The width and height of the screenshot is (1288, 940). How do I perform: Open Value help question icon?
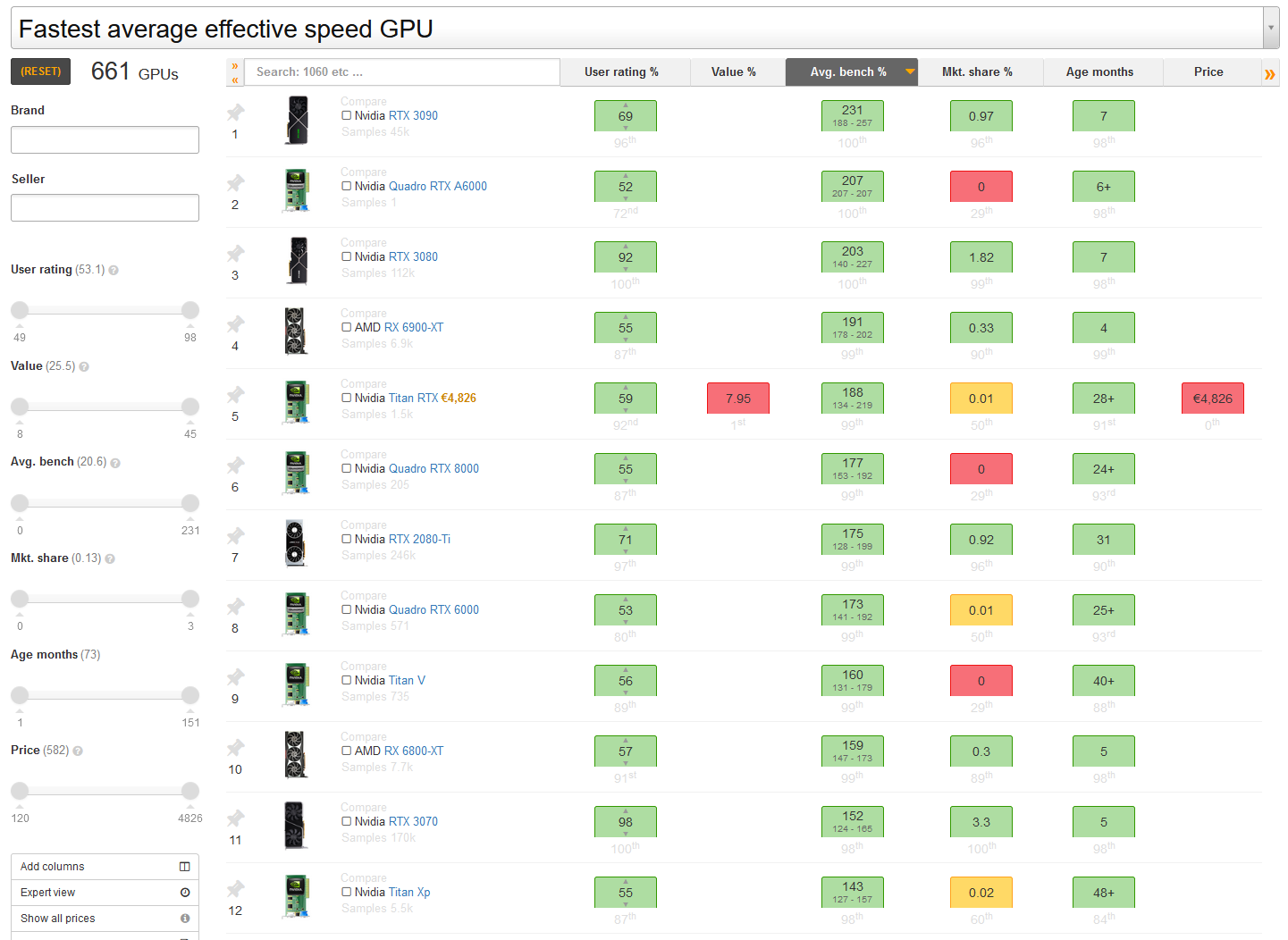84,366
